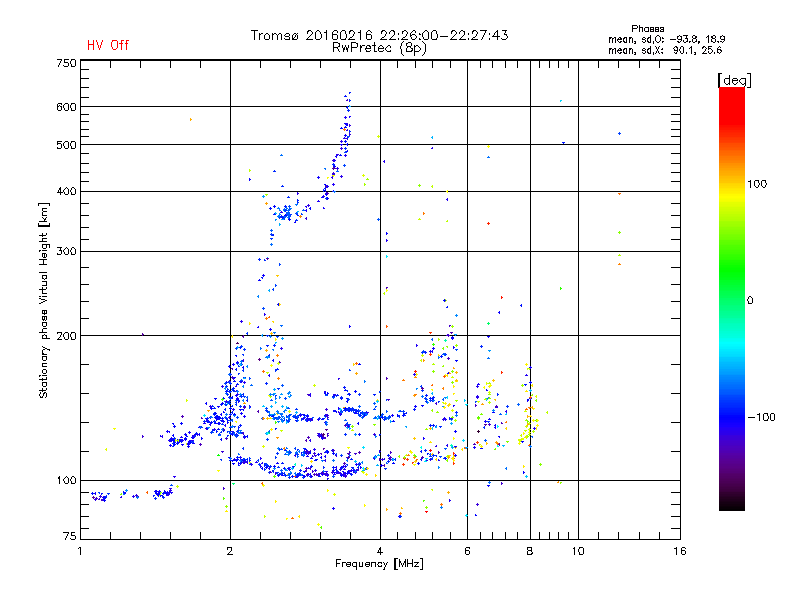Select the 'mean, sd,O: -93.8, 18.9' line
800x600 pixels.
coord(666,39)
